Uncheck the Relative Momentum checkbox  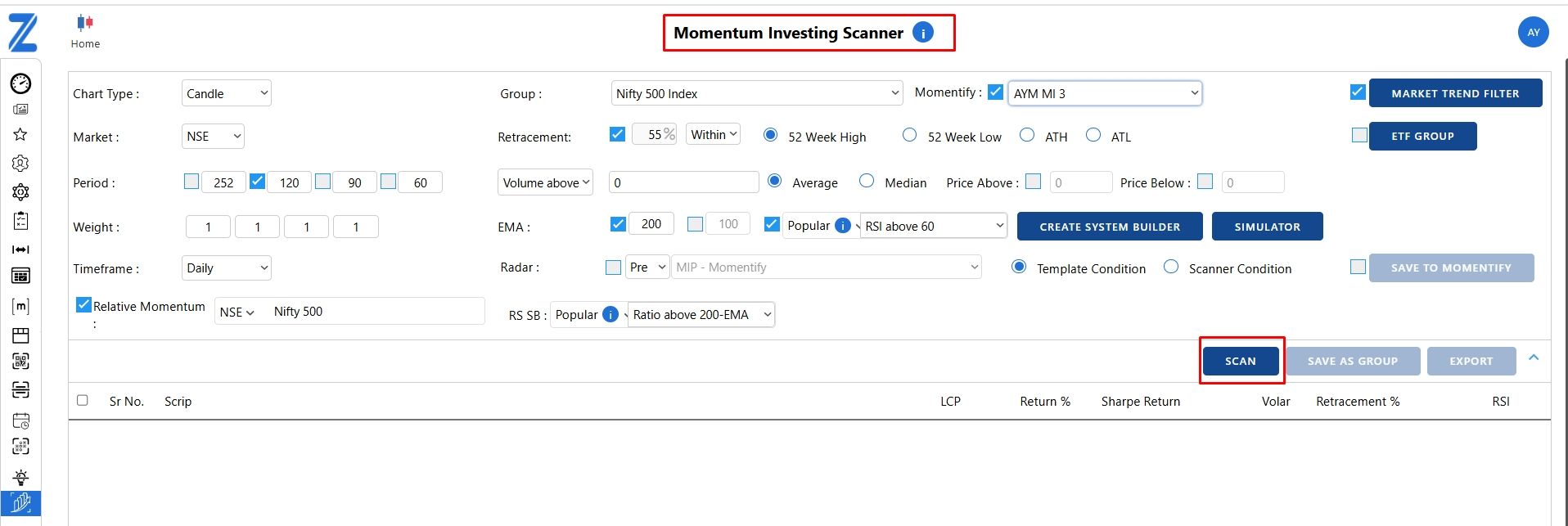tap(83, 305)
